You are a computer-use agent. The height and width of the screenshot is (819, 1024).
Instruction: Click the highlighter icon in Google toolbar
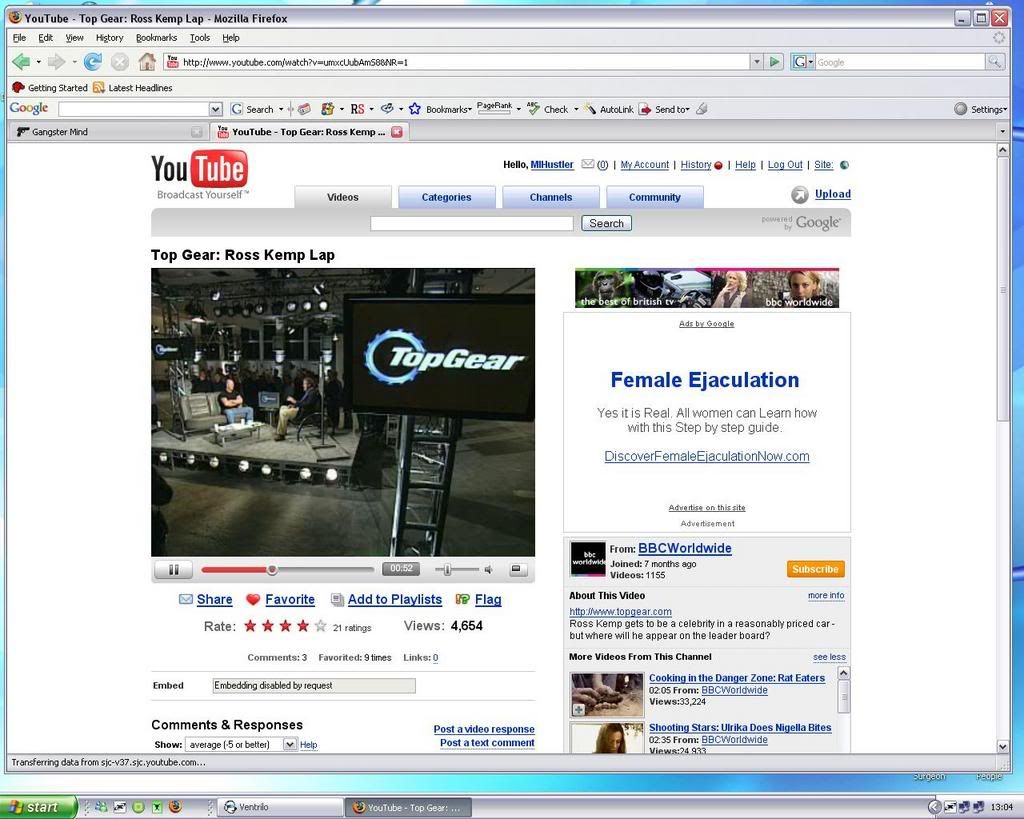702,109
